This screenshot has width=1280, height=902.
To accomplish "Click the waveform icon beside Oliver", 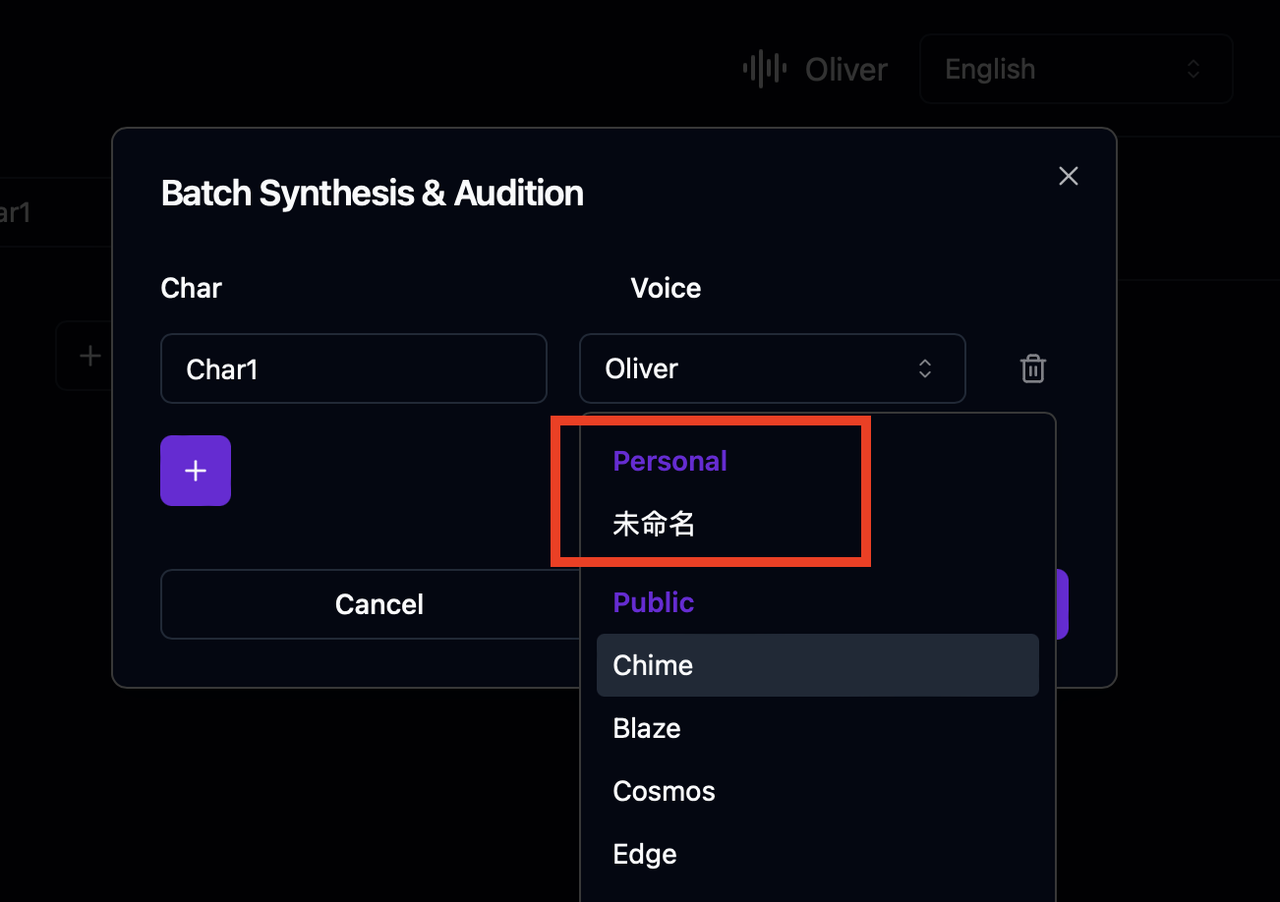I will coord(764,69).
